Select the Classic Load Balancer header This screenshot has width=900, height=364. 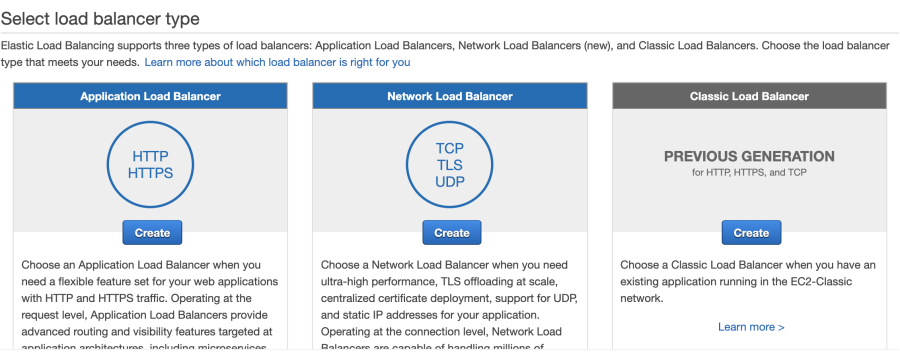pos(749,96)
